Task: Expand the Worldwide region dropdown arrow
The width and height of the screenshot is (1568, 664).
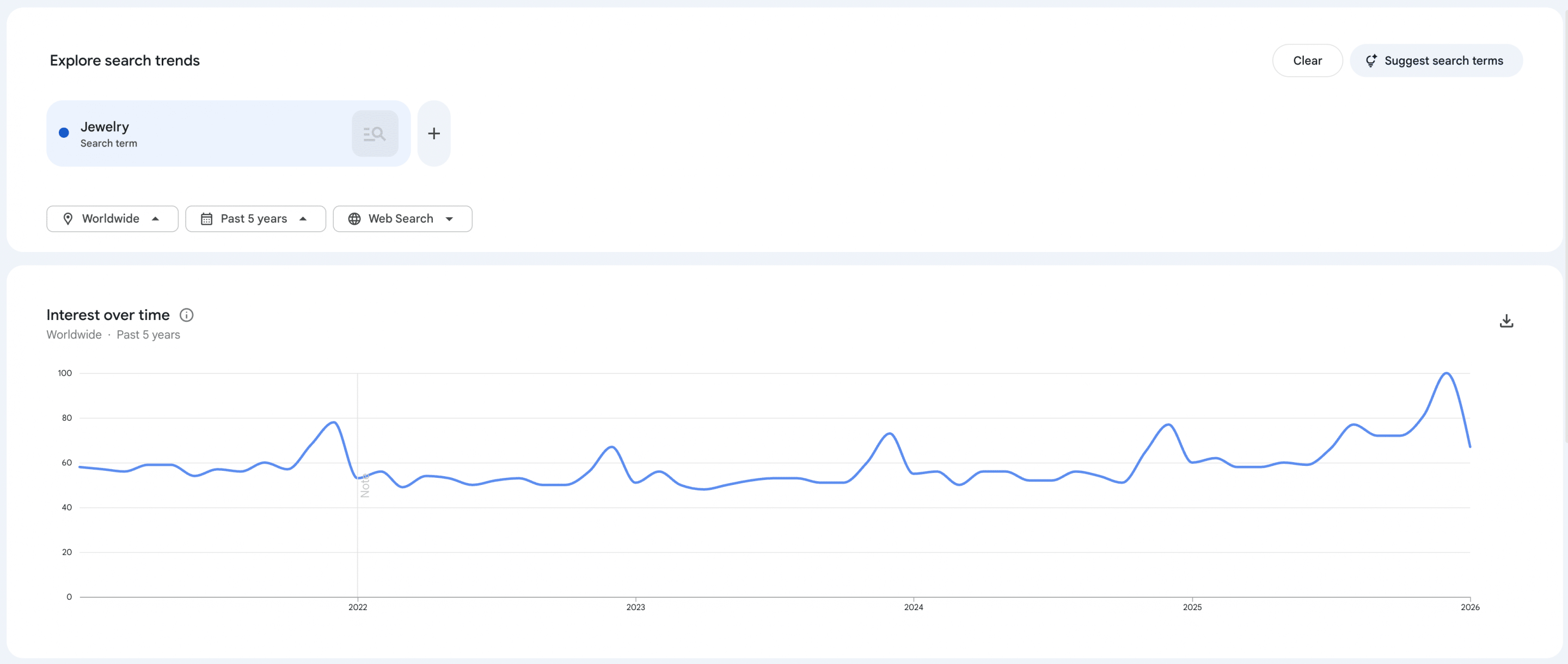Action: pos(155,218)
